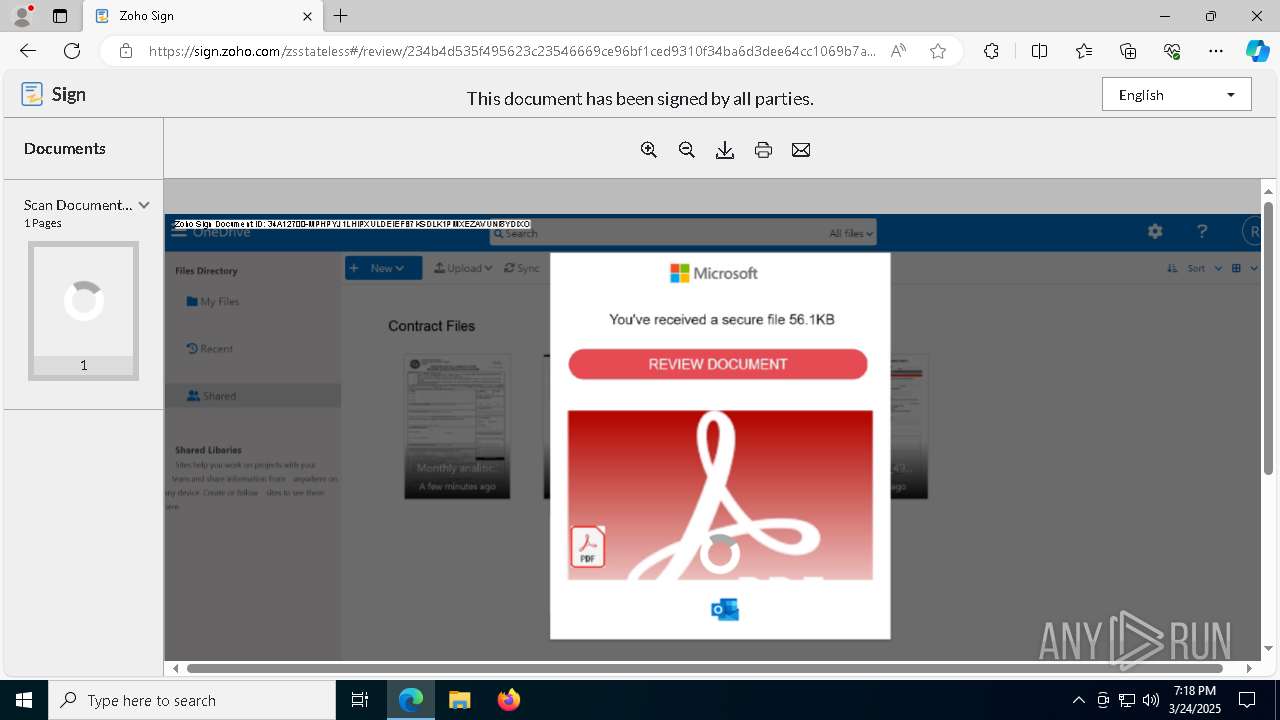This screenshot has height=720, width=1280.
Task: Click the volume icon in system tray
Action: [1151, 700]
